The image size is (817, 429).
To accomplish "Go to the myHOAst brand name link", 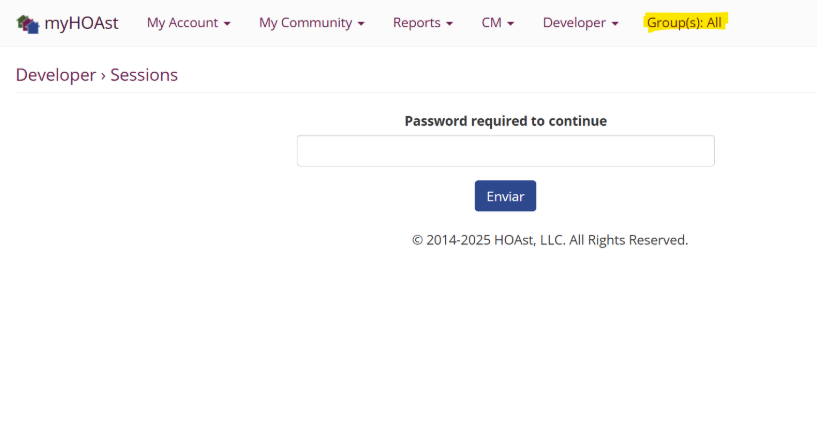I will coord(81,23).
